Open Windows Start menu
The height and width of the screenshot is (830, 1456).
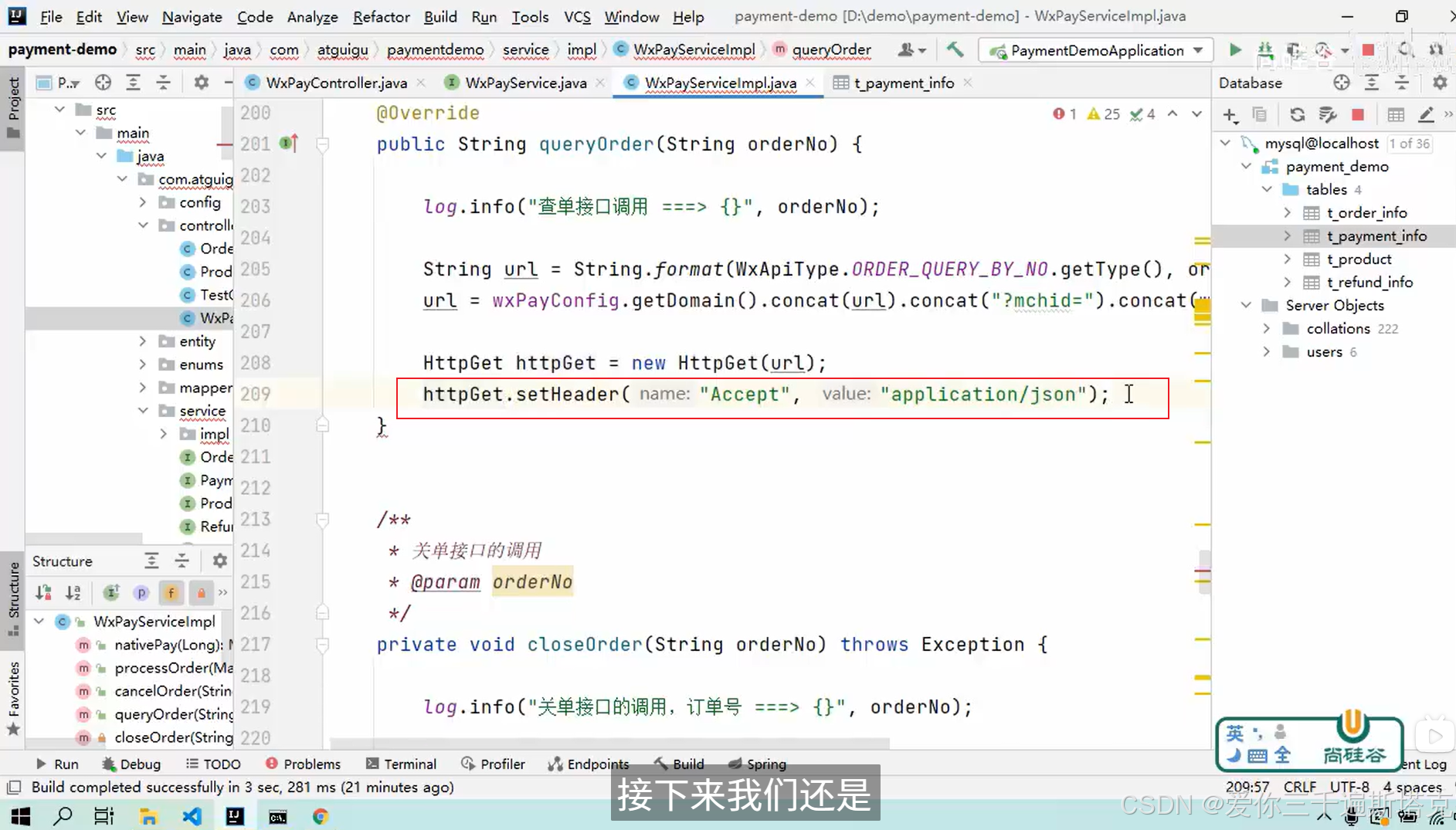click(21, 816)
